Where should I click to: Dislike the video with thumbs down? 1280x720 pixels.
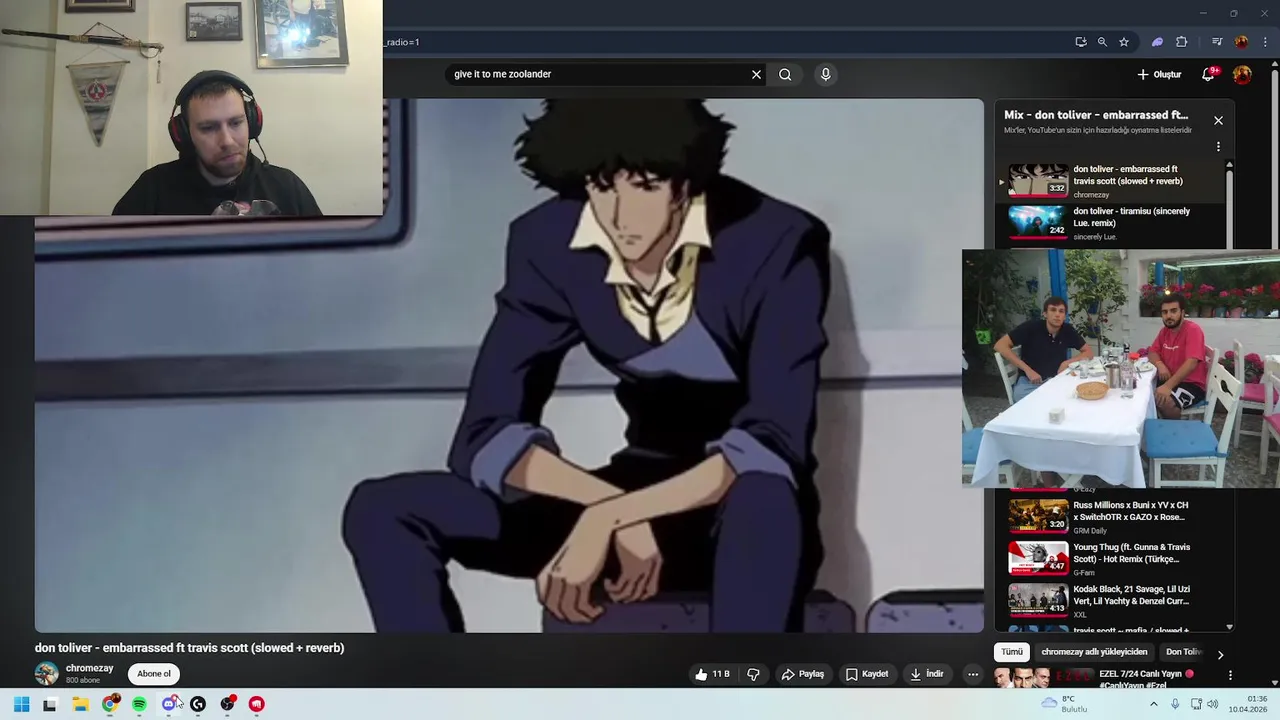pyautogui.click(x=753, y=674)
